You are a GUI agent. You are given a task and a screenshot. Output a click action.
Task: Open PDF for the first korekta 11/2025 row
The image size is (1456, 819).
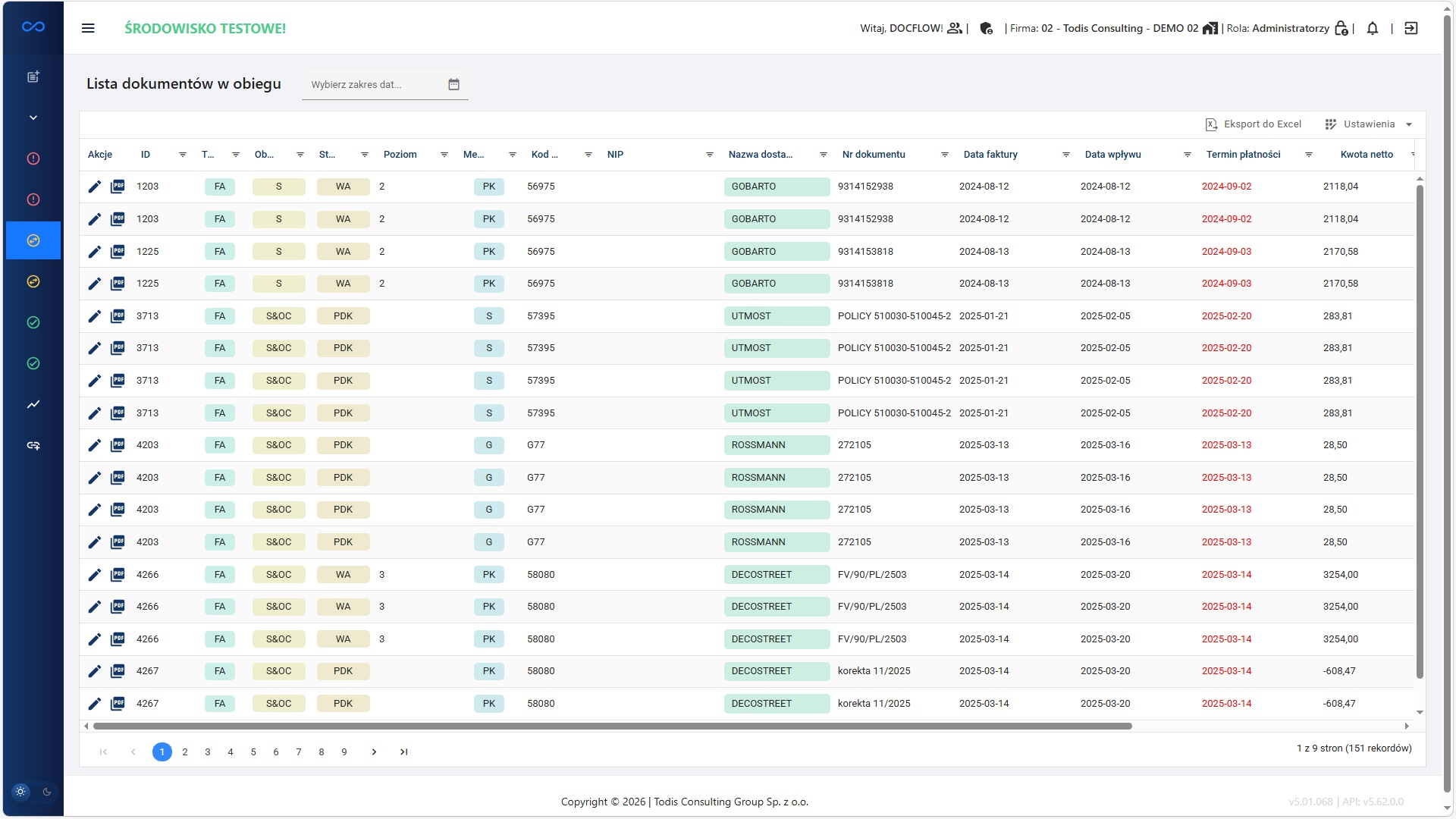(118, 671)
